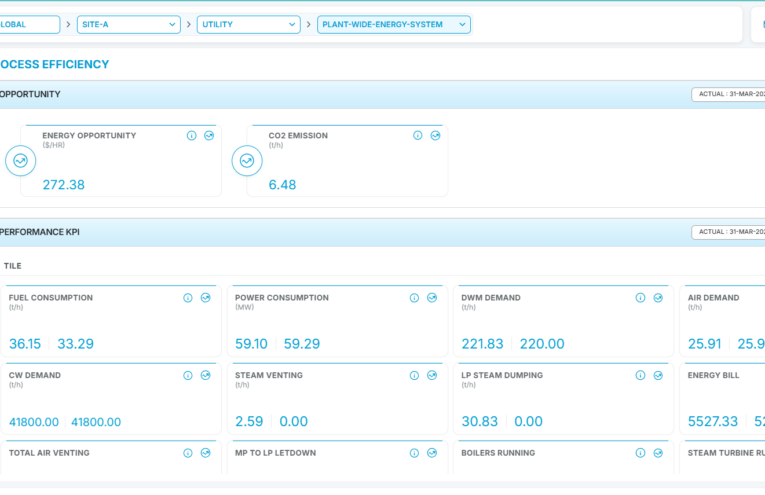Click Power Consumption value 59.29
The height and width of the screenshot is (495, 765).
302,344
